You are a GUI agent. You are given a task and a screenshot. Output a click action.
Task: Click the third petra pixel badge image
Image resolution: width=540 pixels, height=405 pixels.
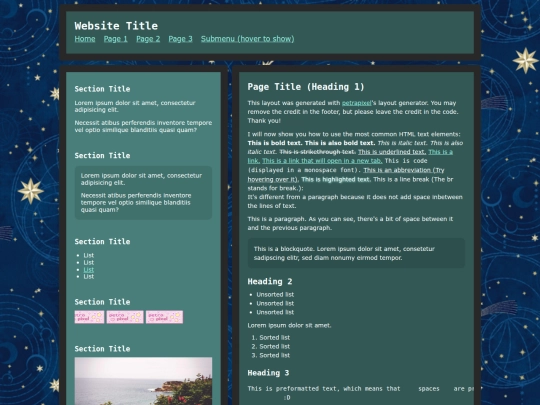click(x=164, y=317)
